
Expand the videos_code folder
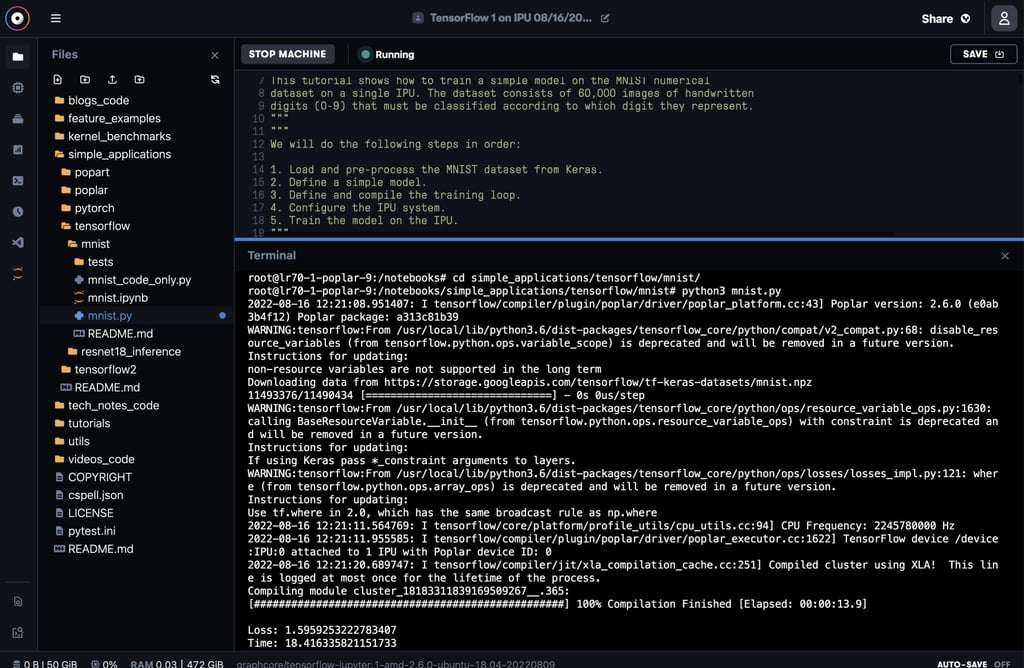click(x=95, y=460)
